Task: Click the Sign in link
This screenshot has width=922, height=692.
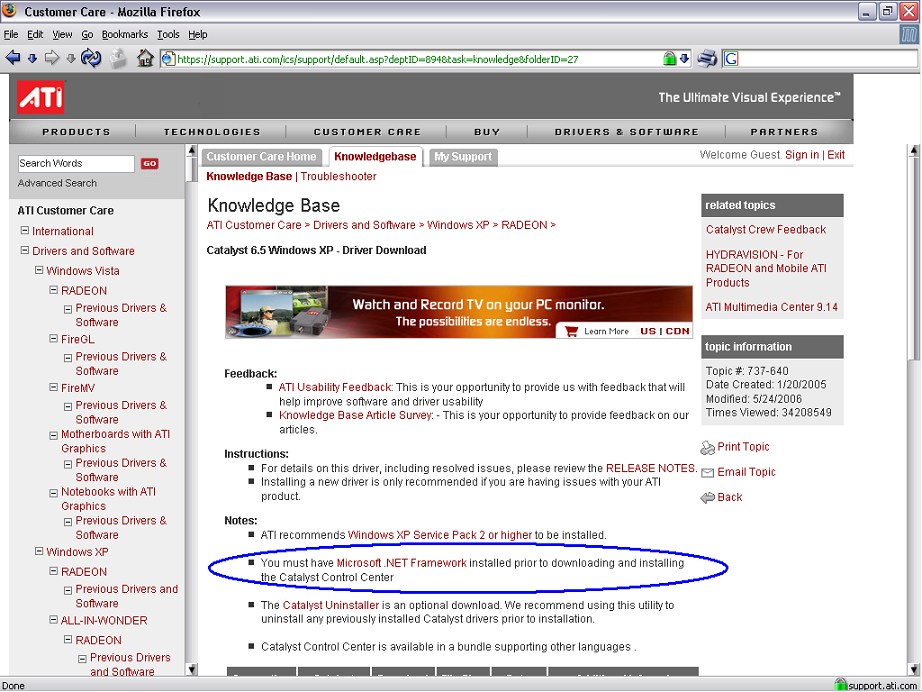Action: 802,155
